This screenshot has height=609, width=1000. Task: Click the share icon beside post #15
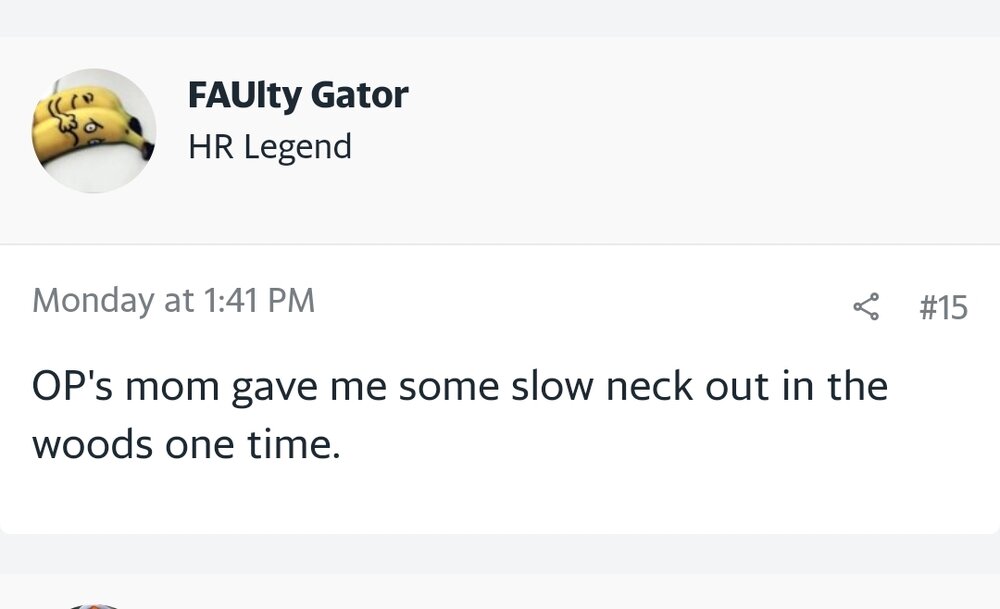(x=866, y=306)
